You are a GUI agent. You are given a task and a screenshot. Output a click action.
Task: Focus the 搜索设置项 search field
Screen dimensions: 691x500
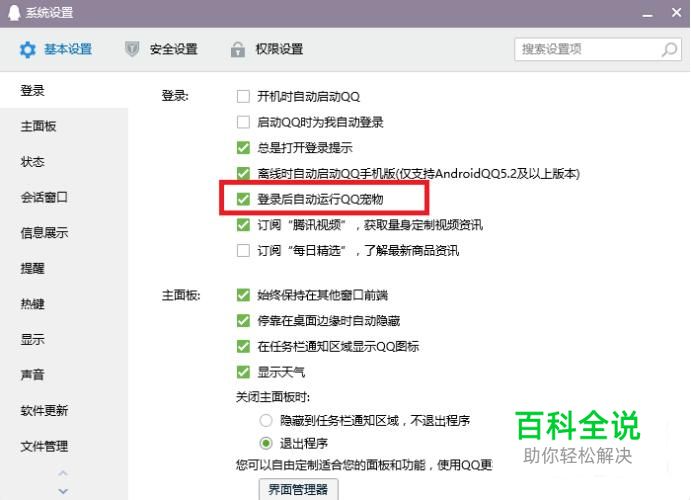pos(598,49)
